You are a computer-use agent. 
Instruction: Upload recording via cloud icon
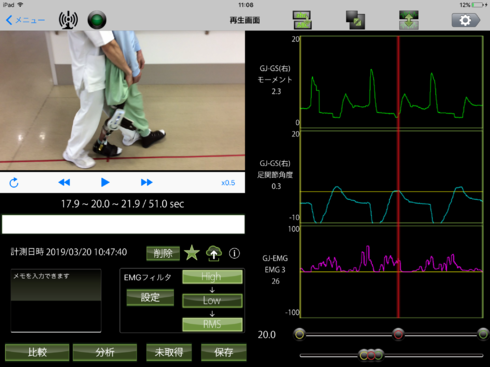[x=214, y=253]
